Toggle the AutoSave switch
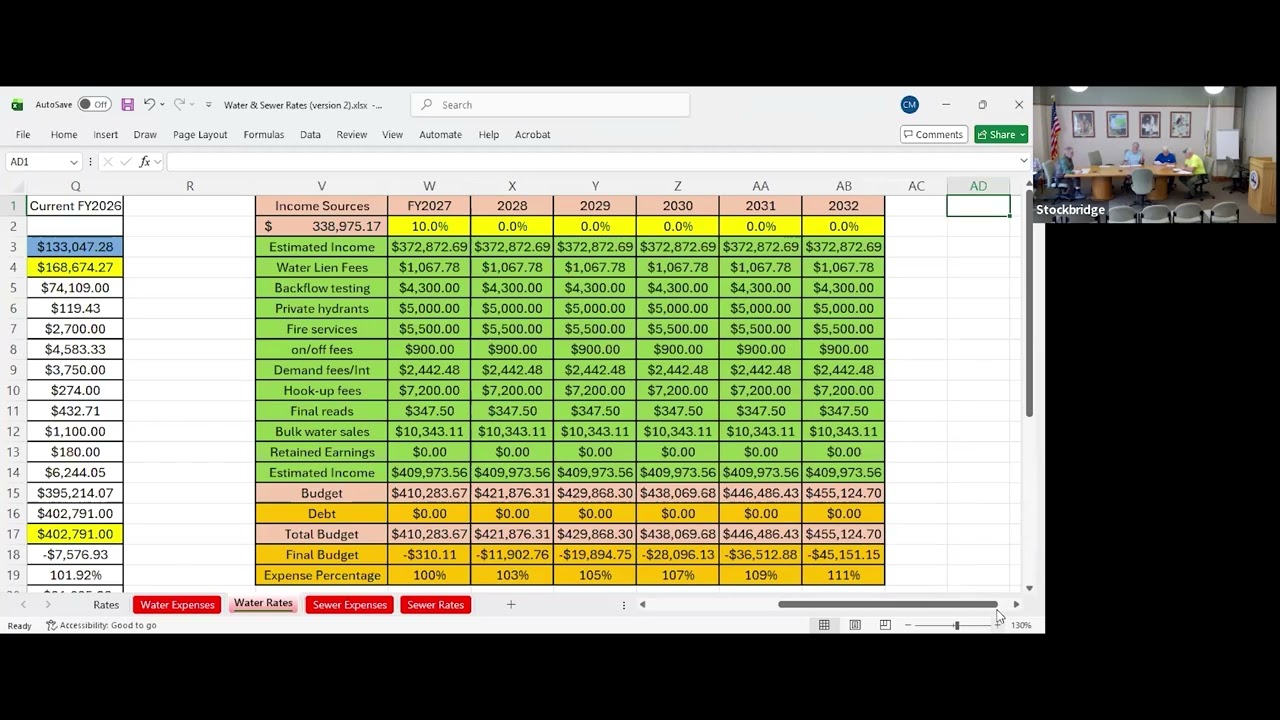Screen dimensions: 1280x720 pos(94,105)
